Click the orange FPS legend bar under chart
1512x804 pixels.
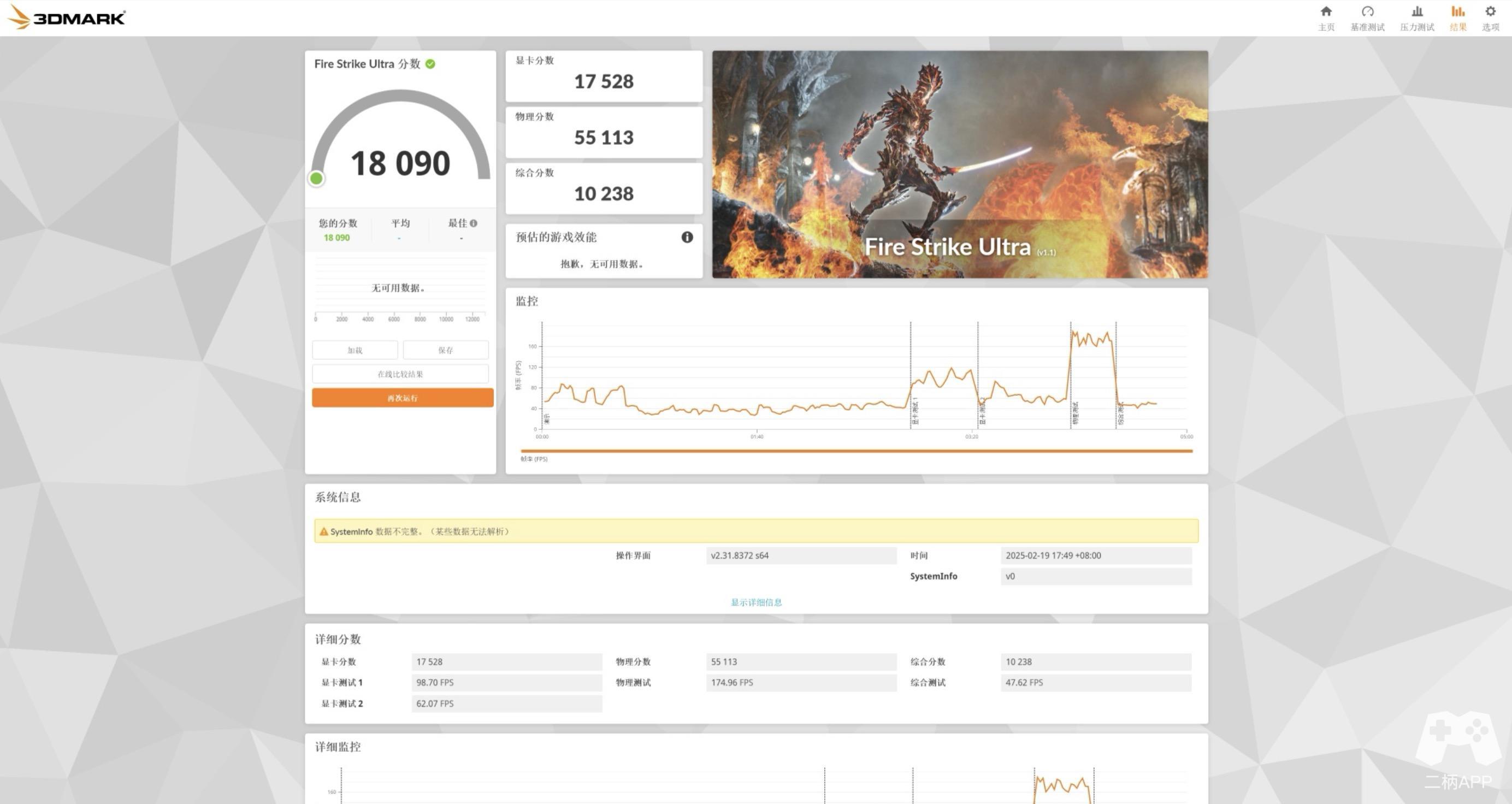856,451
